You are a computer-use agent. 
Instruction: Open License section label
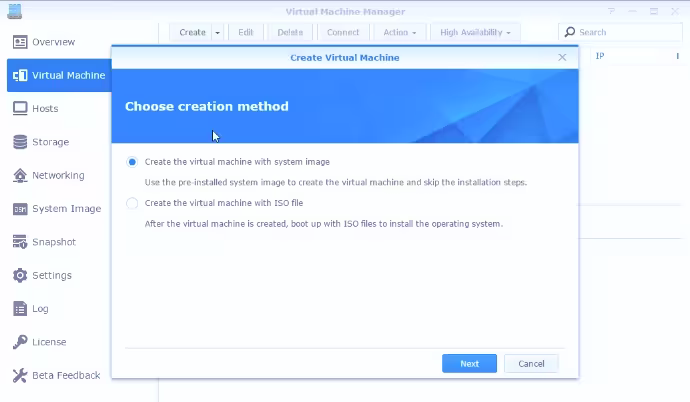(x=49, y=342)
